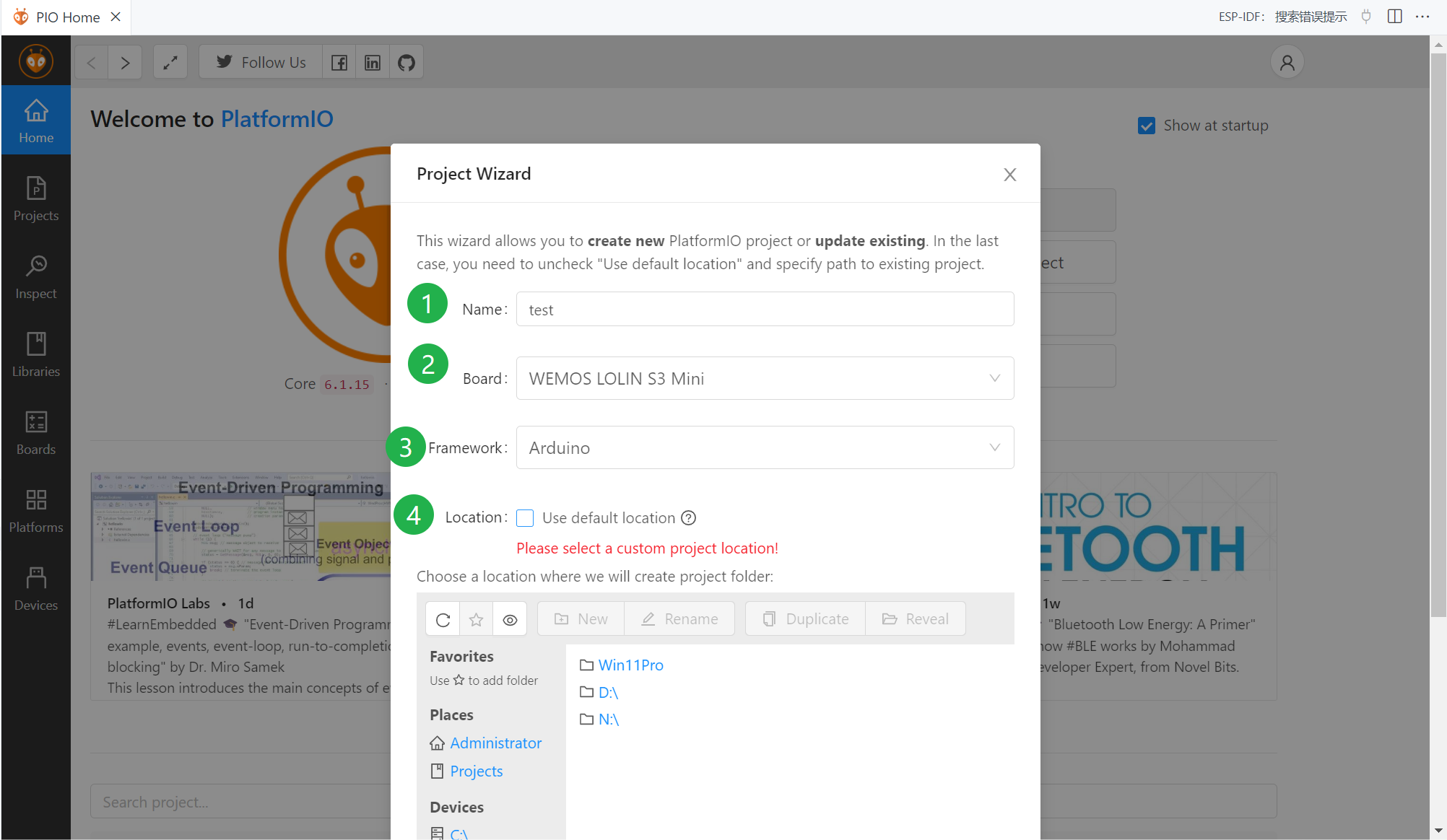Open Boards in the sidebar
The image size is (1447, 840).
coord(36,433)
